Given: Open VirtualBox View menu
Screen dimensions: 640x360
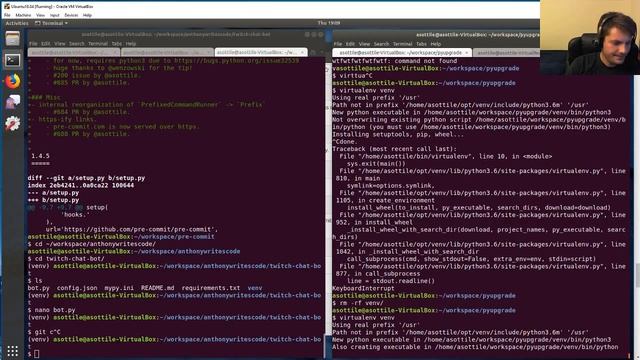Looking at the screenshot, I should coord(40,15).
